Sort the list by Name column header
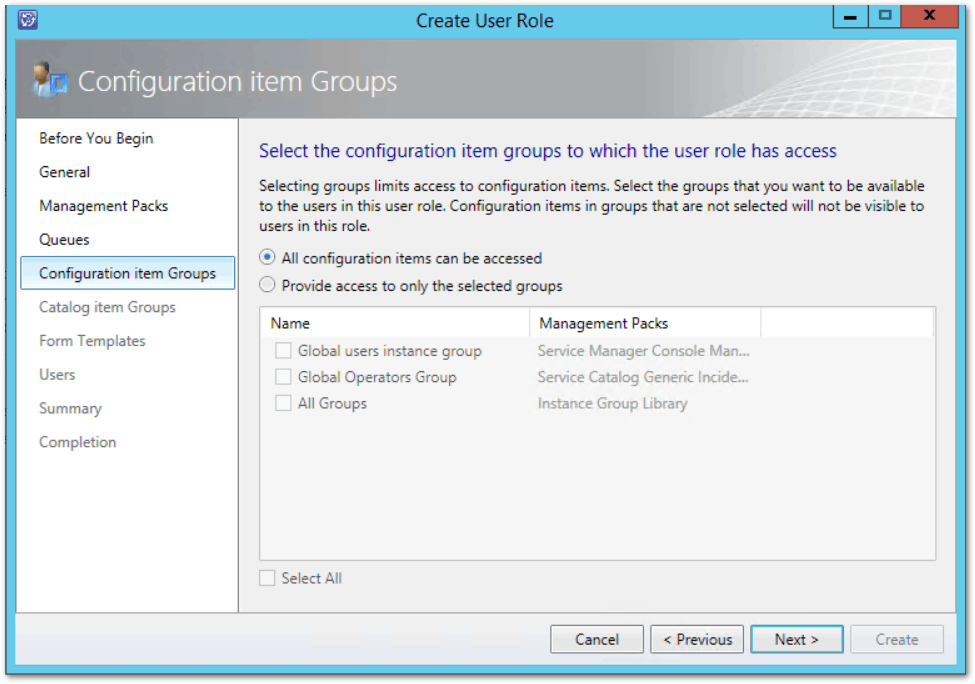 pyautogui.click(x=394, y=323)
